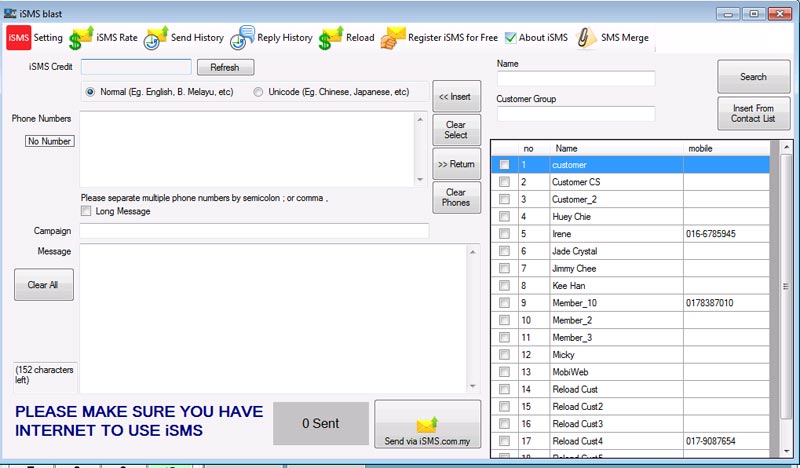This screenshot has width=800, height=468.
Task: Focus the Message text area
Action: click(x=273, y=318)
